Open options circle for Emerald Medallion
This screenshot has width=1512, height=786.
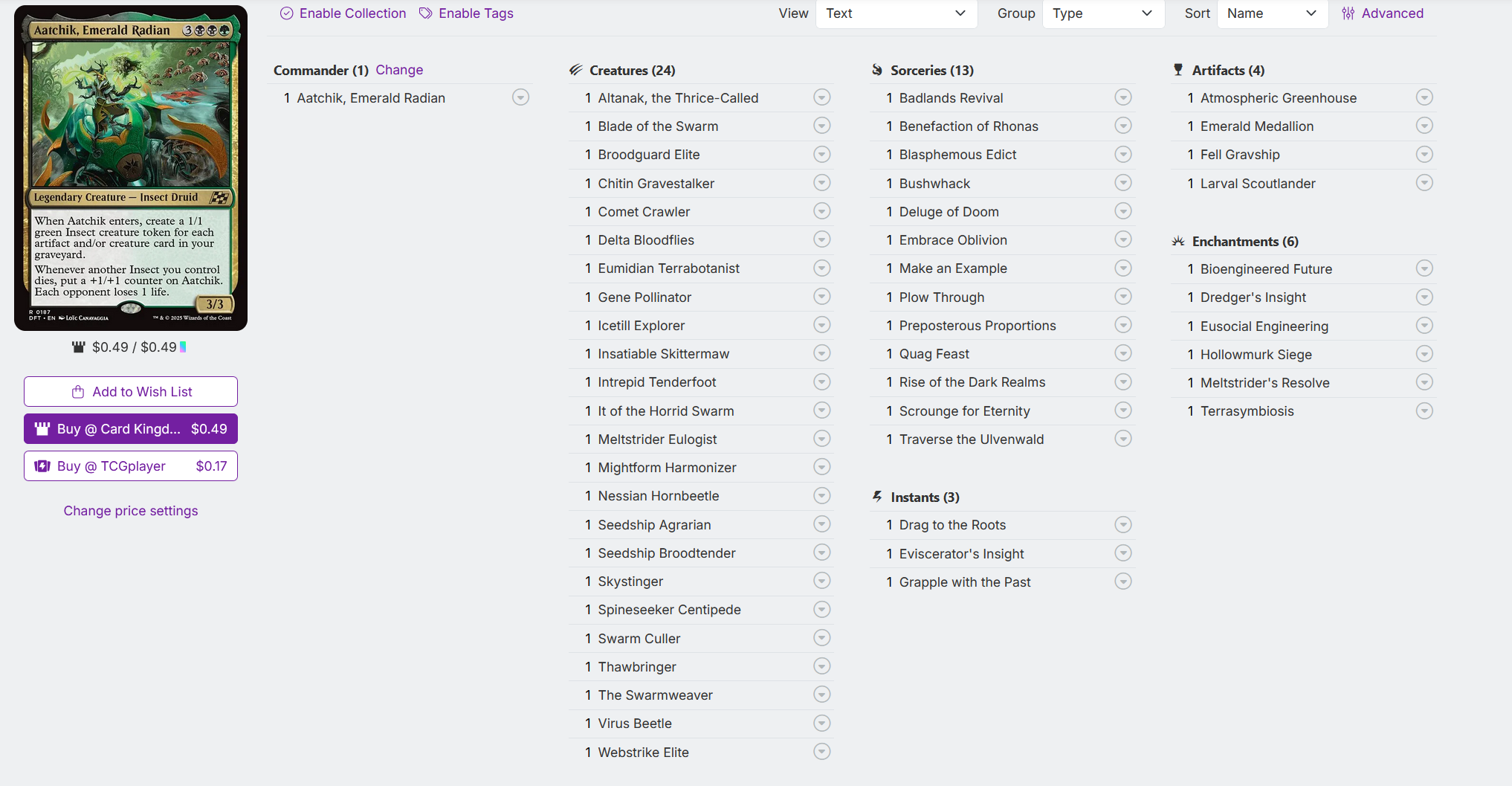1424,126
